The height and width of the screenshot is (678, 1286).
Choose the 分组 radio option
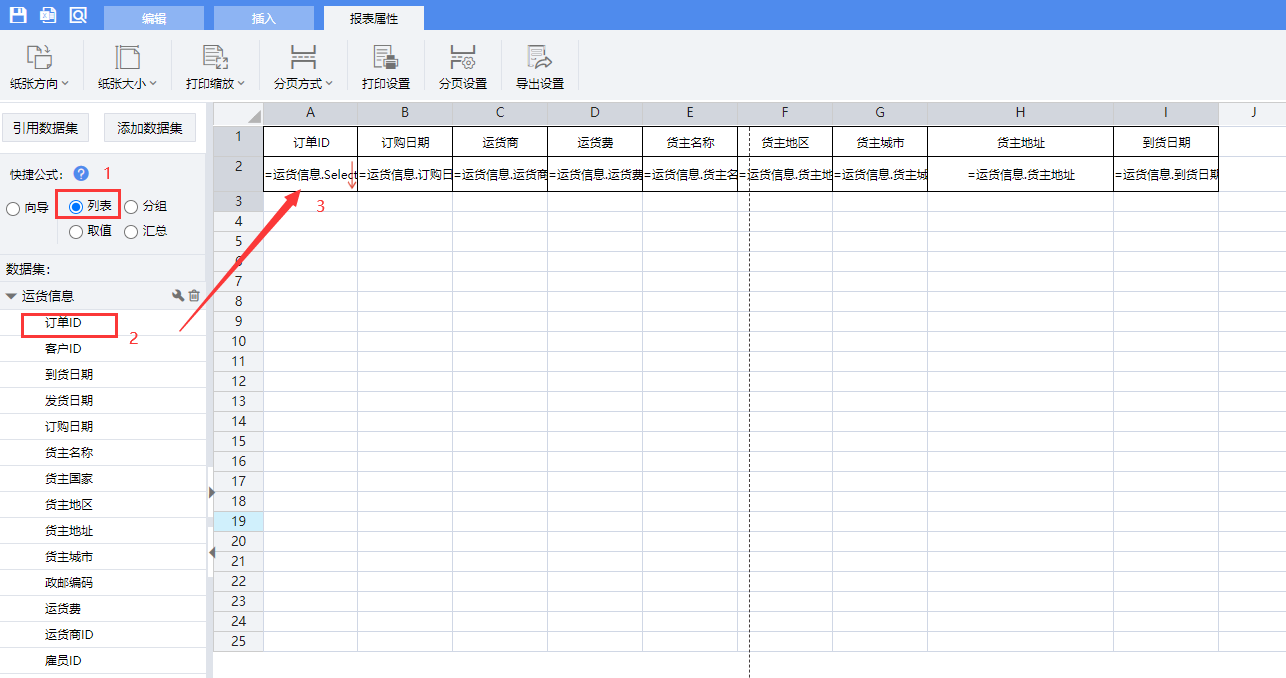(x=131, y=207)
